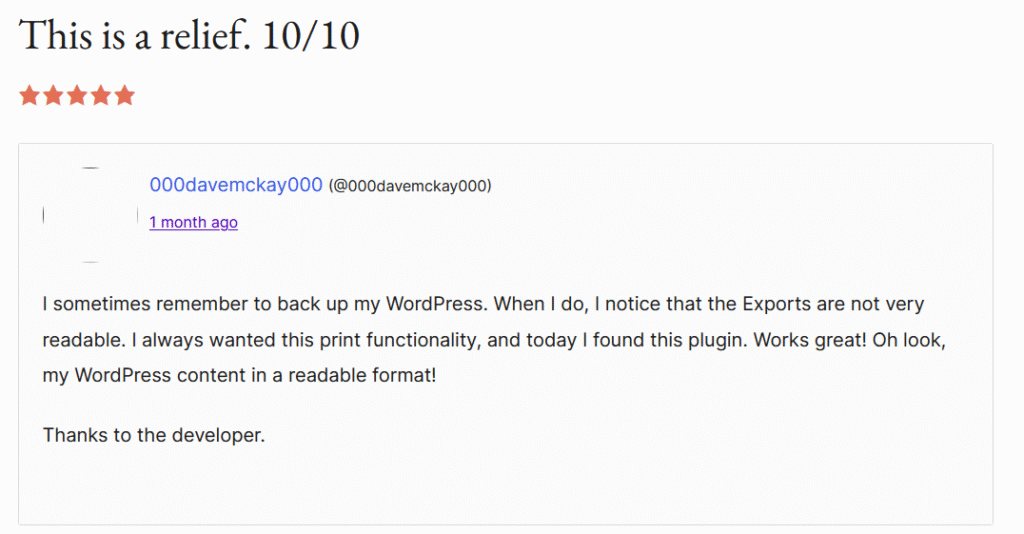The height and width of the screenshot is (534, 1024).
Task: Click "10/10" in the review heading
Action: 313,36
